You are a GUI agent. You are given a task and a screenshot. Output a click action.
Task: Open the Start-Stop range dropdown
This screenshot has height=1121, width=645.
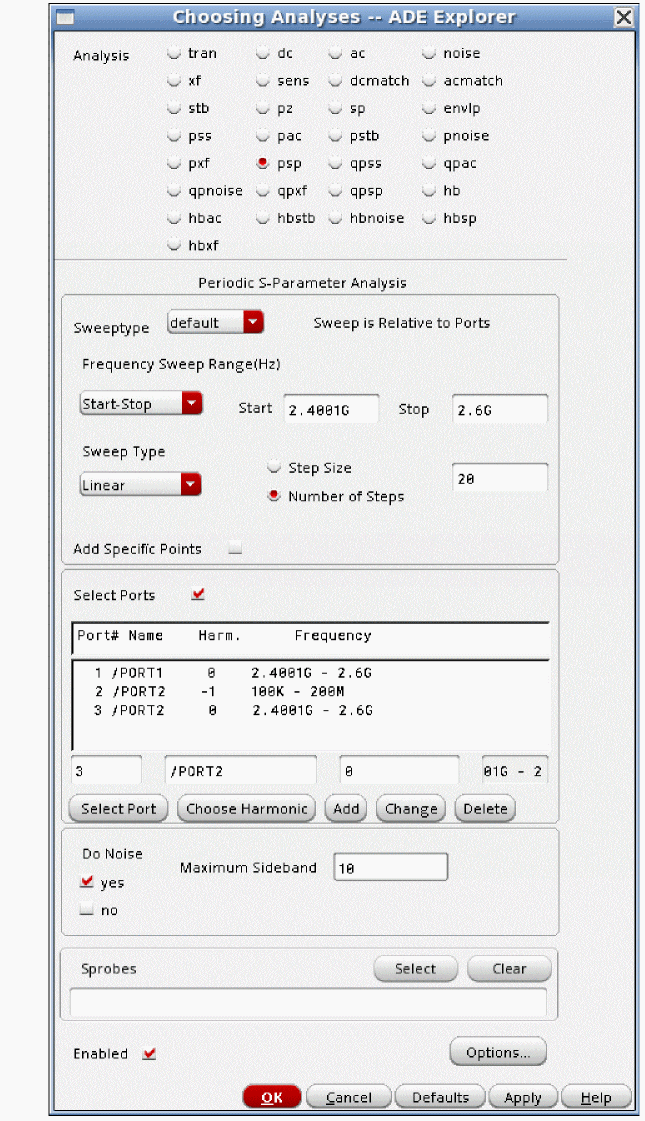[141, 404]
